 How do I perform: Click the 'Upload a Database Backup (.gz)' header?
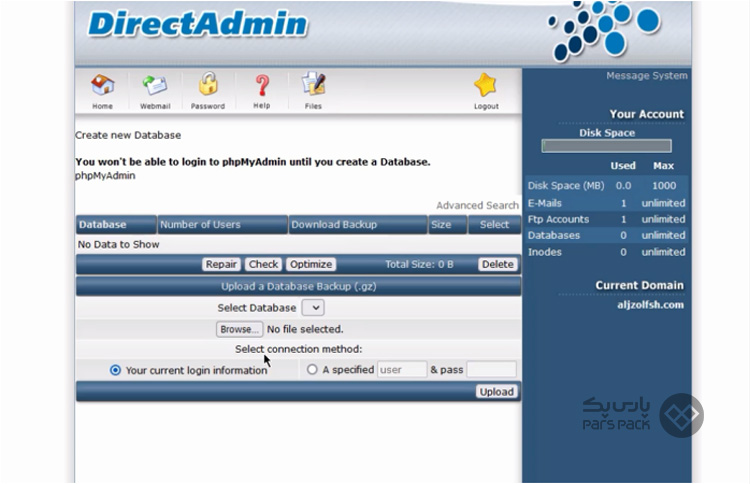click(x=298, y=286)
